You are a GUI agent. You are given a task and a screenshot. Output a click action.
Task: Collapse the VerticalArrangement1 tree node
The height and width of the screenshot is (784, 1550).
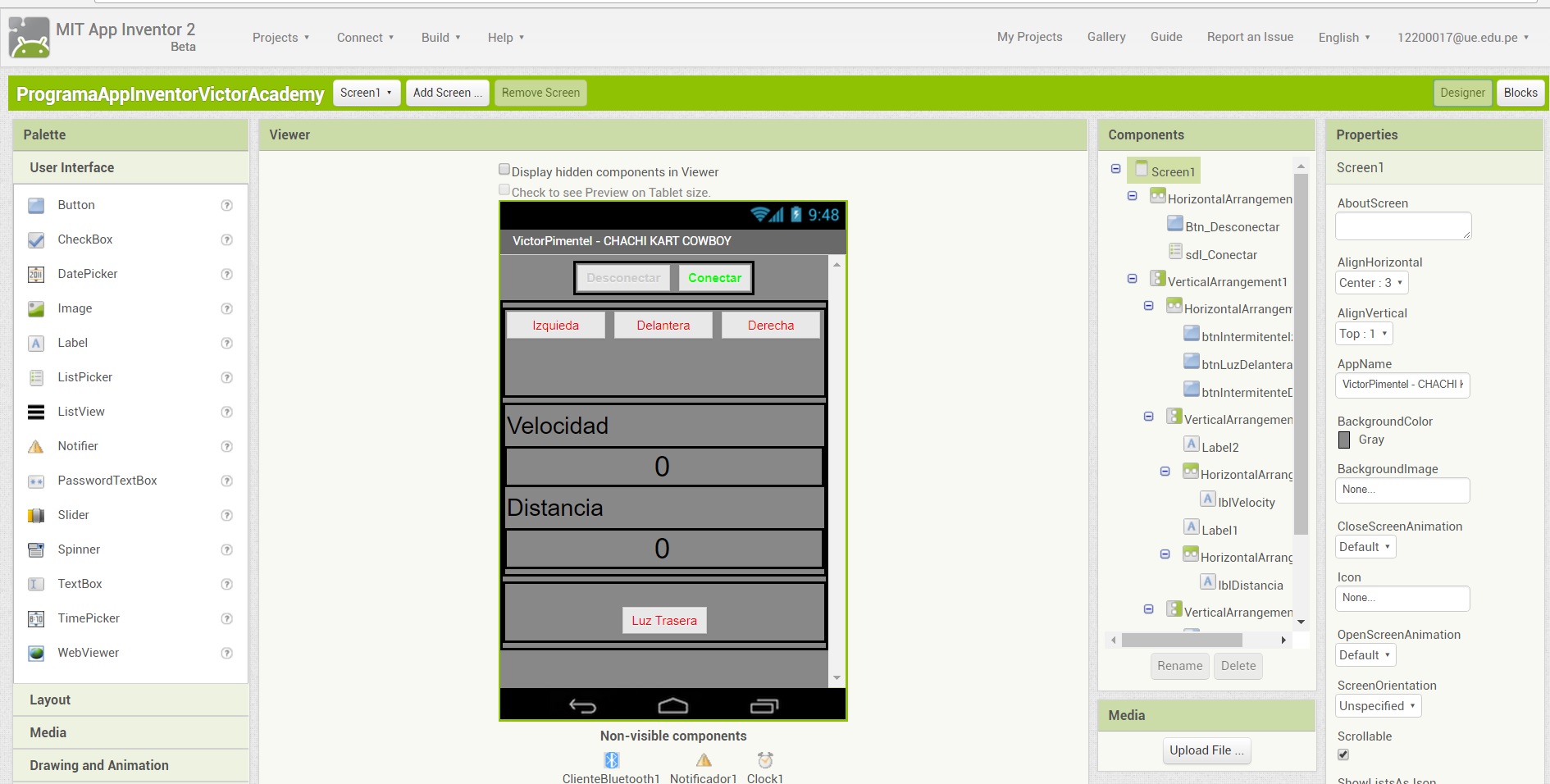point(1132,279)
